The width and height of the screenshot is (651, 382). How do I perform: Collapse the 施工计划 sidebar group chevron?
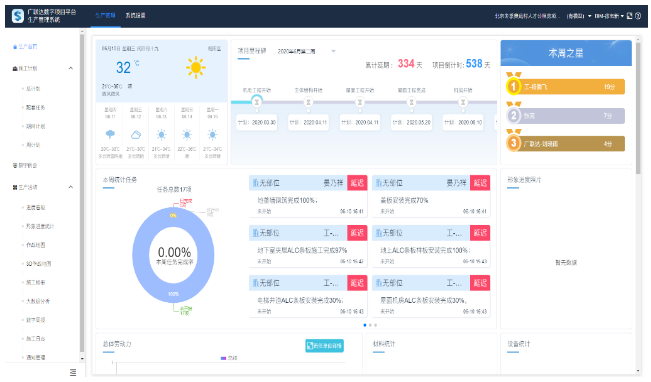71,69
